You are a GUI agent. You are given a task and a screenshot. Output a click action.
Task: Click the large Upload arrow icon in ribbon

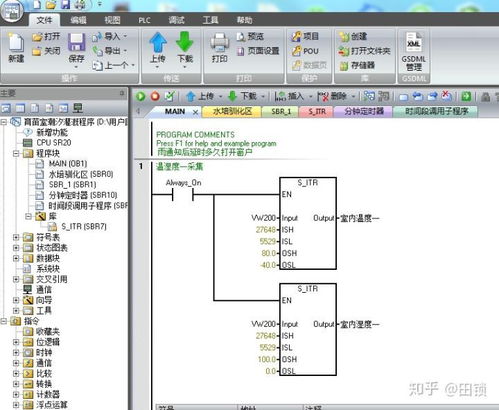(x=158, y=42)
